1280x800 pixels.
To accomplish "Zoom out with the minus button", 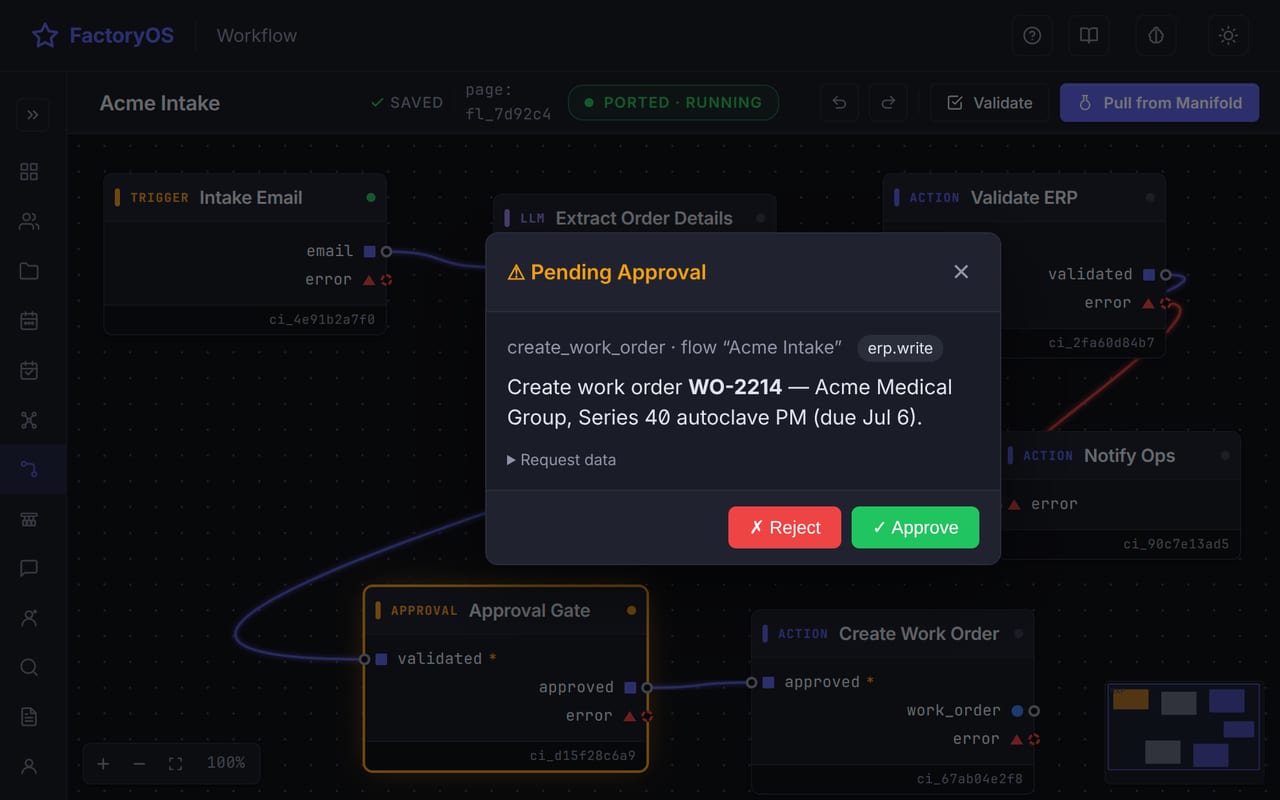I will pos(139,763).
